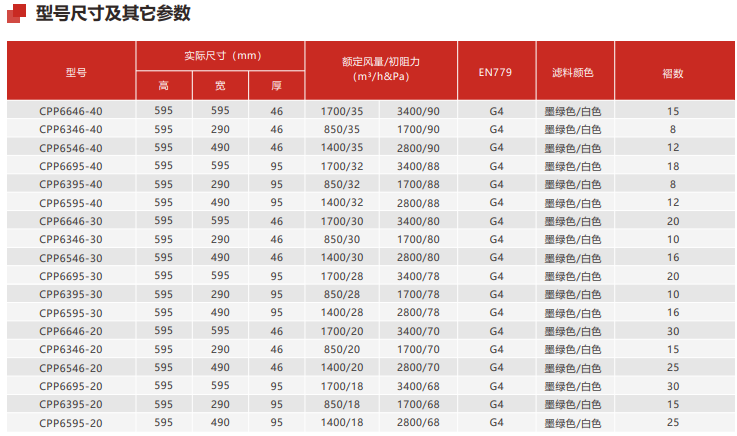Viewport: 737px width, 436px height.
Task: Select the CPP6395-40 model row
Action: (x=70, y=184)
